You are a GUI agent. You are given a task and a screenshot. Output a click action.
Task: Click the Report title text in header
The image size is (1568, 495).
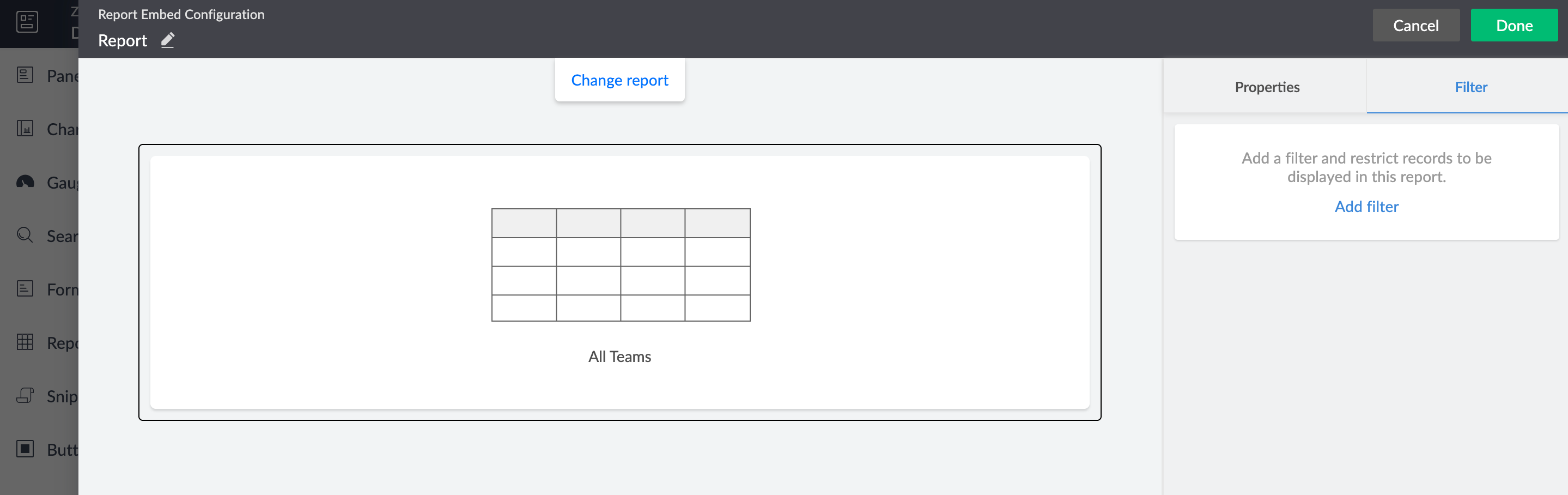coord(123,41)
